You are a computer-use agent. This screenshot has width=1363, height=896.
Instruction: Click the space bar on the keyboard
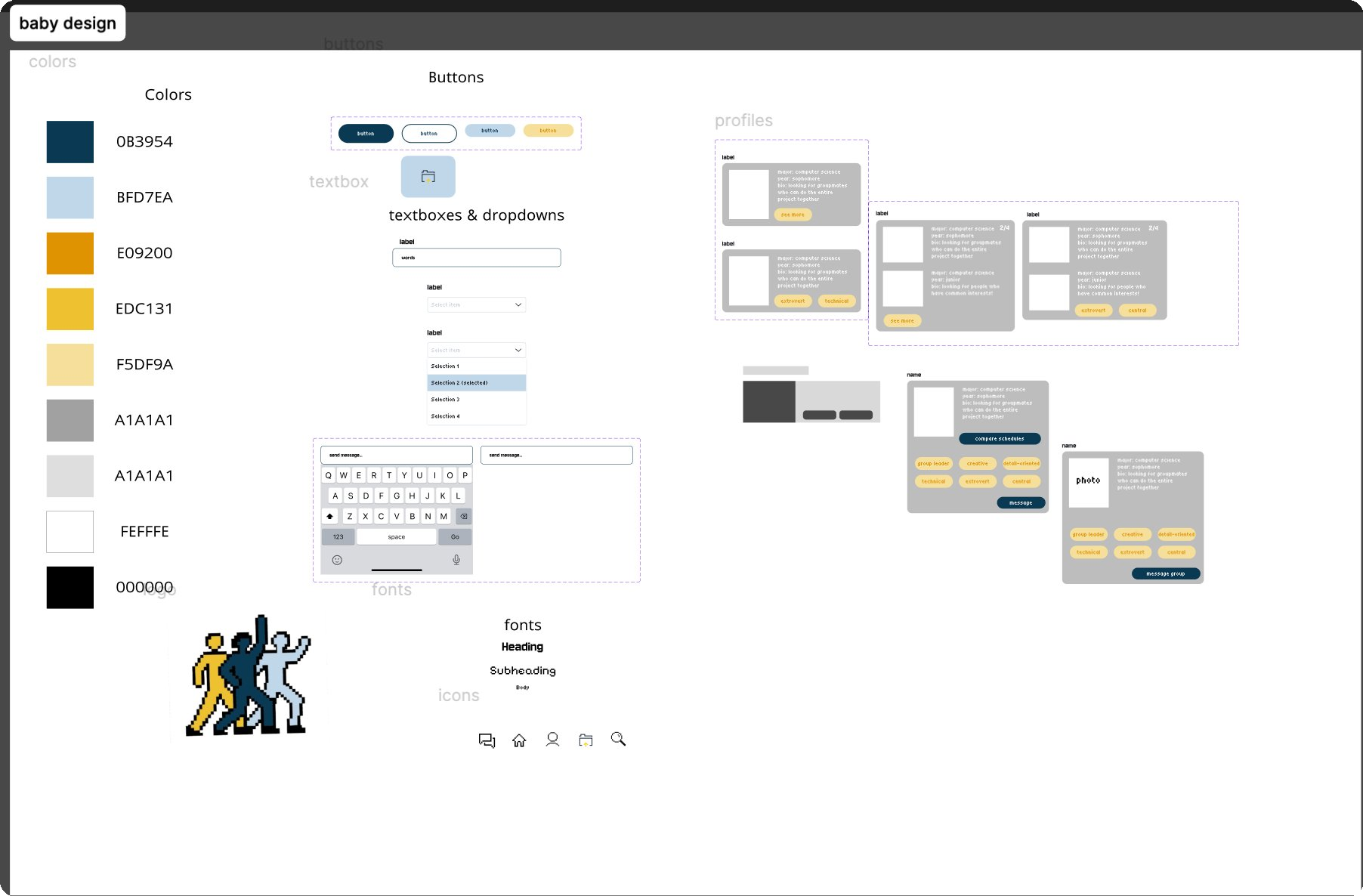pyautogui.click(x=396, y=537)
